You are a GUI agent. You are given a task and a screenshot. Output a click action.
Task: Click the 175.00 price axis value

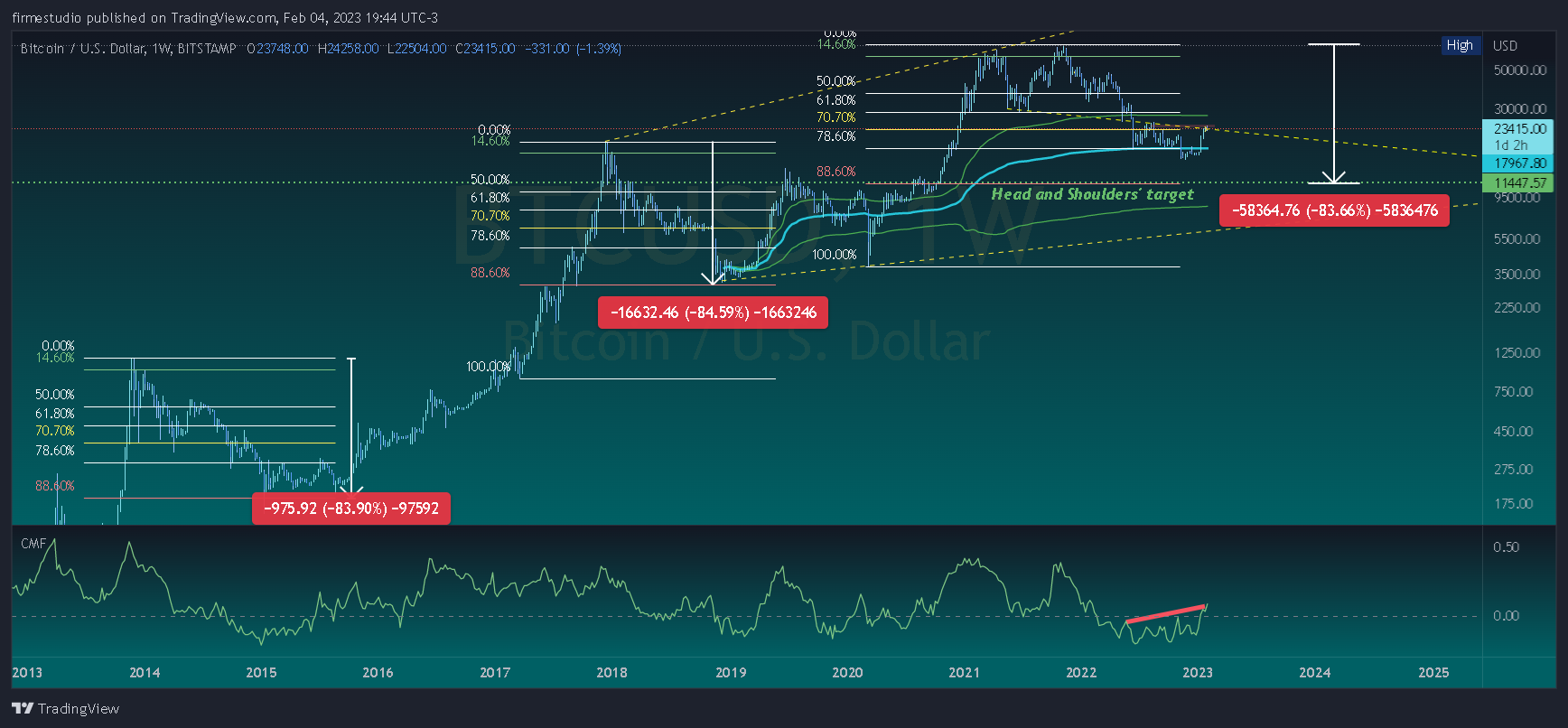pos(1514,503)
